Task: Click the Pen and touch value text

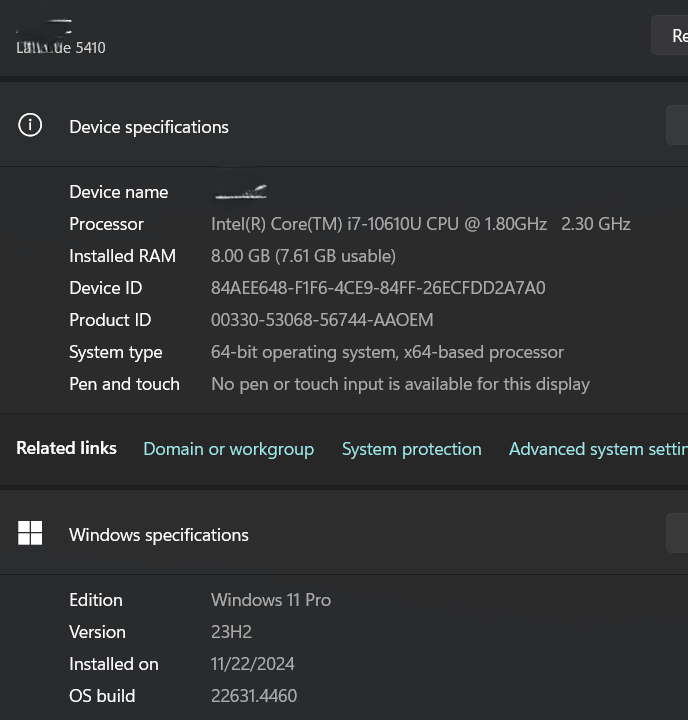Action: [400, 384]
